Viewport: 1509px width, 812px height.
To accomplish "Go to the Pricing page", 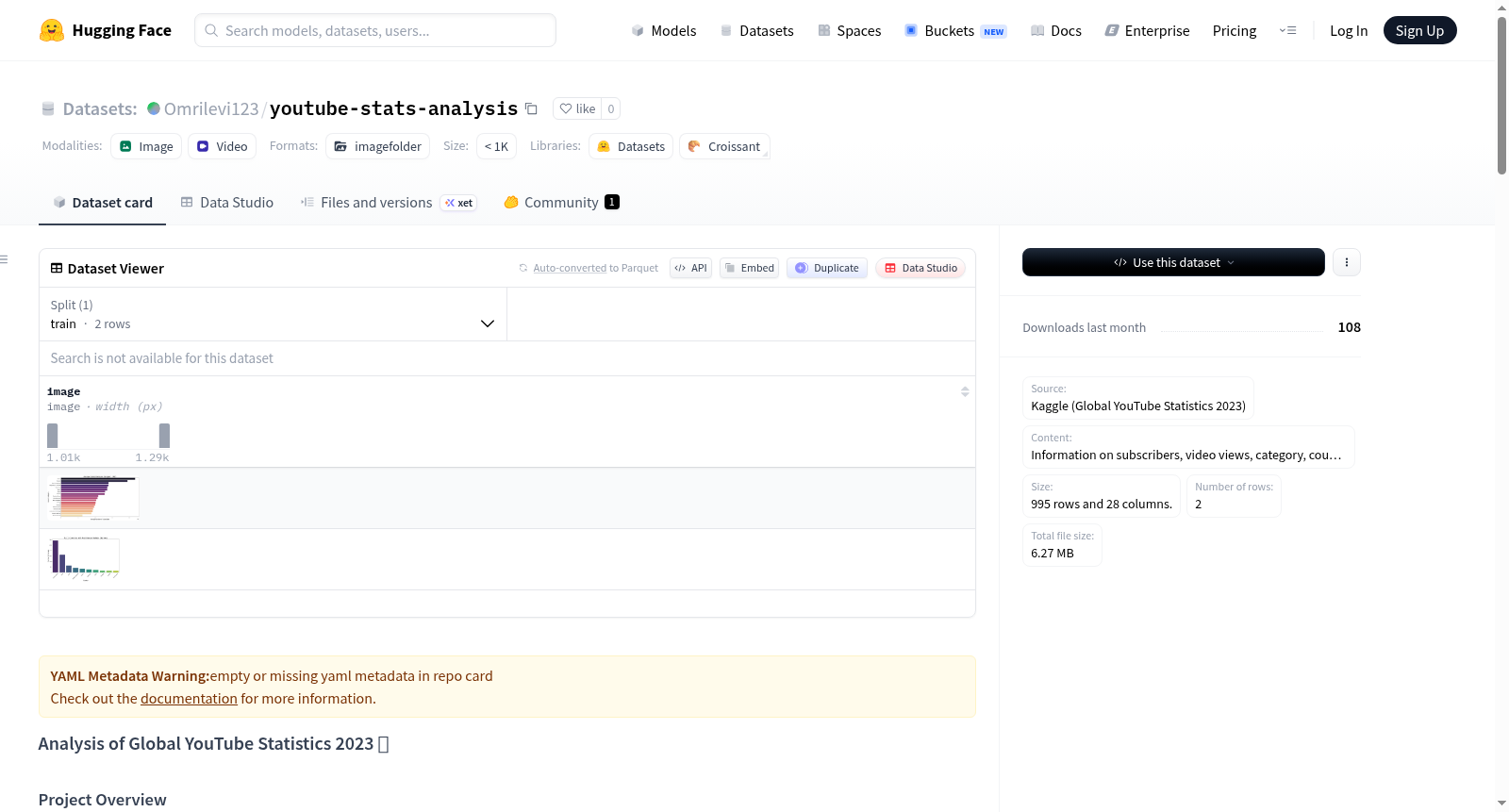I will pos(1234,30).
